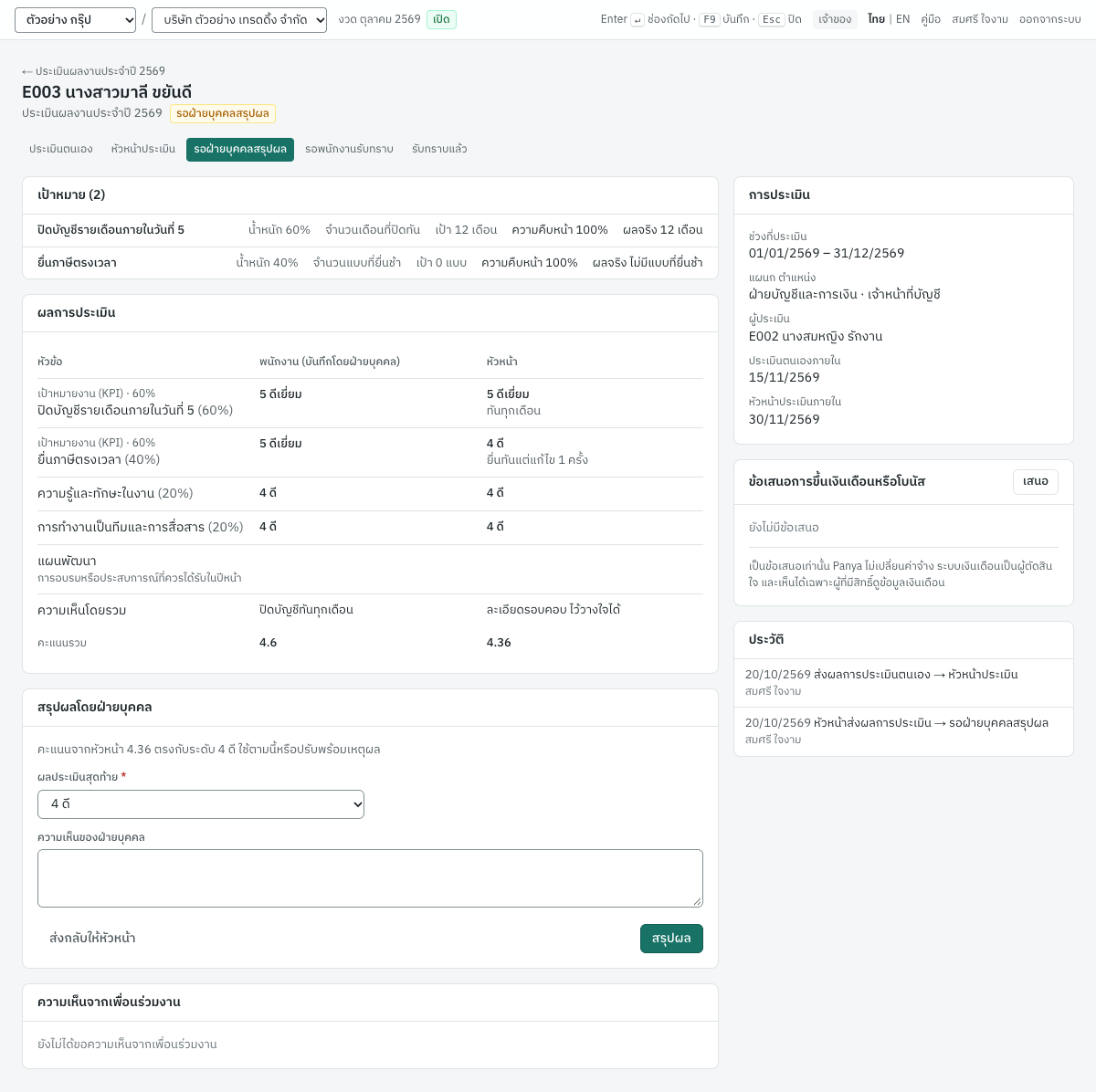Click the การทำงานเป็นทีมและการสื่อสาร (20%) criterion
This screenshot has width=1096, height=1092.
141,528
